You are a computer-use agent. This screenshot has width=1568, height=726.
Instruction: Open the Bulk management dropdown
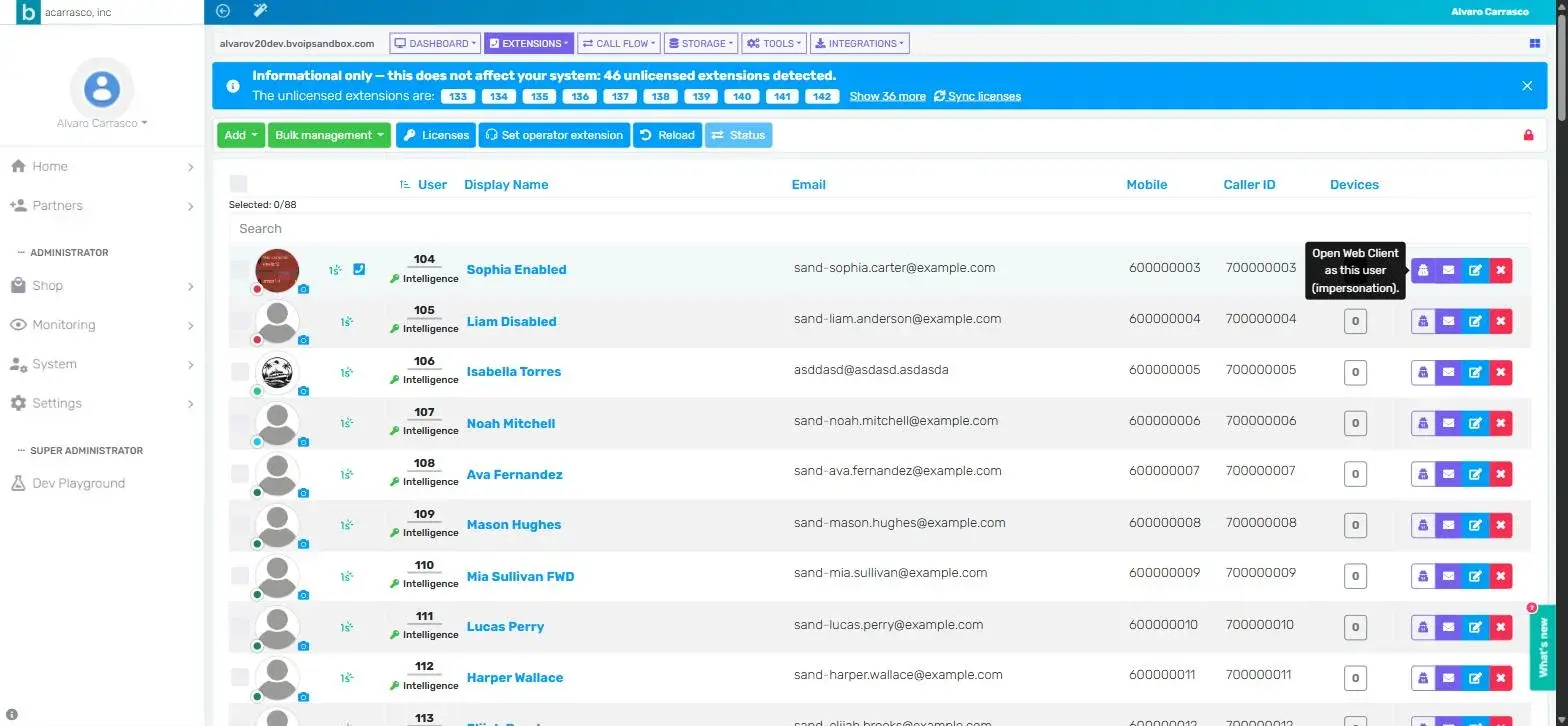(x=329, y=135)
